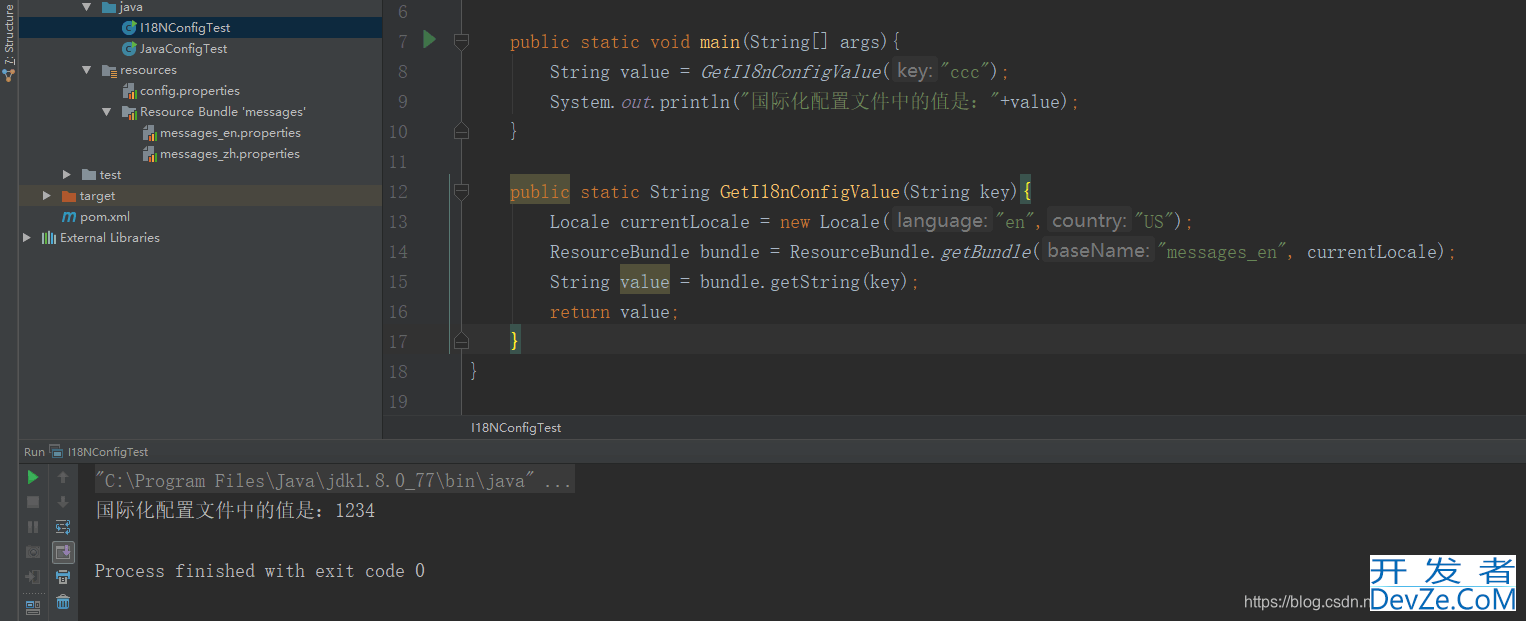Click 'Process finished with exit code 0'
This screenshot has height=621, width=1526.
[x=260, y=571]
